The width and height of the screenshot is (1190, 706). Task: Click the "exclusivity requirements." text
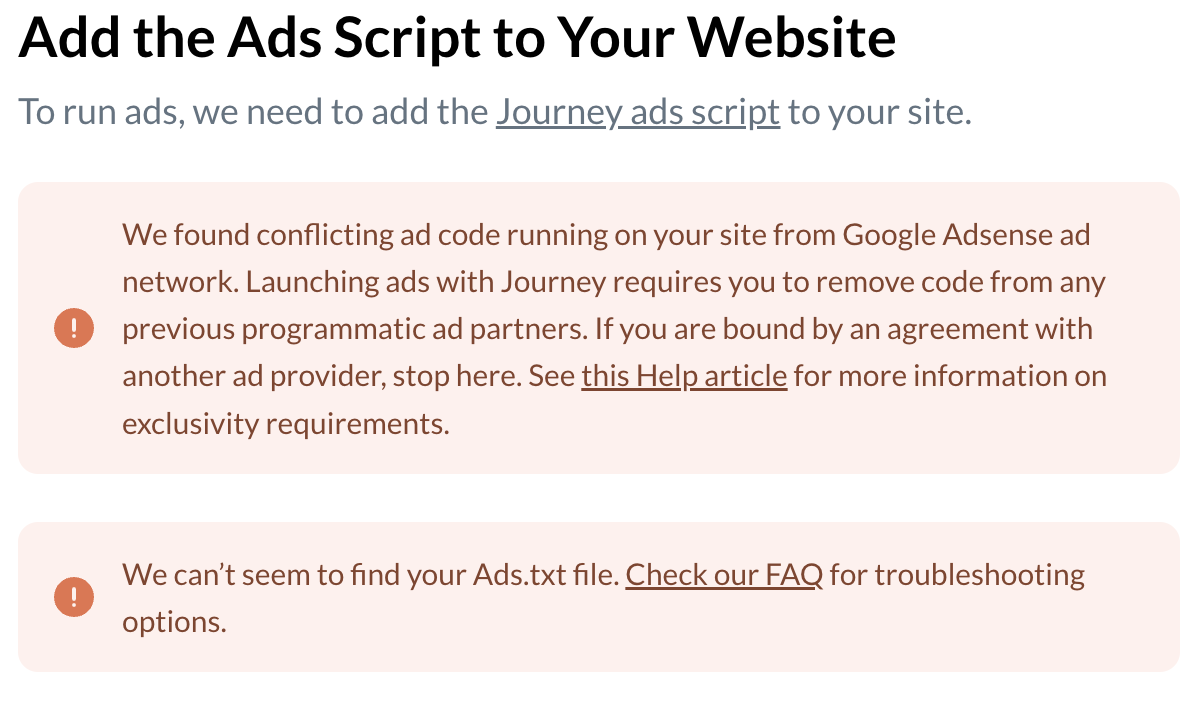click(285, 423)
